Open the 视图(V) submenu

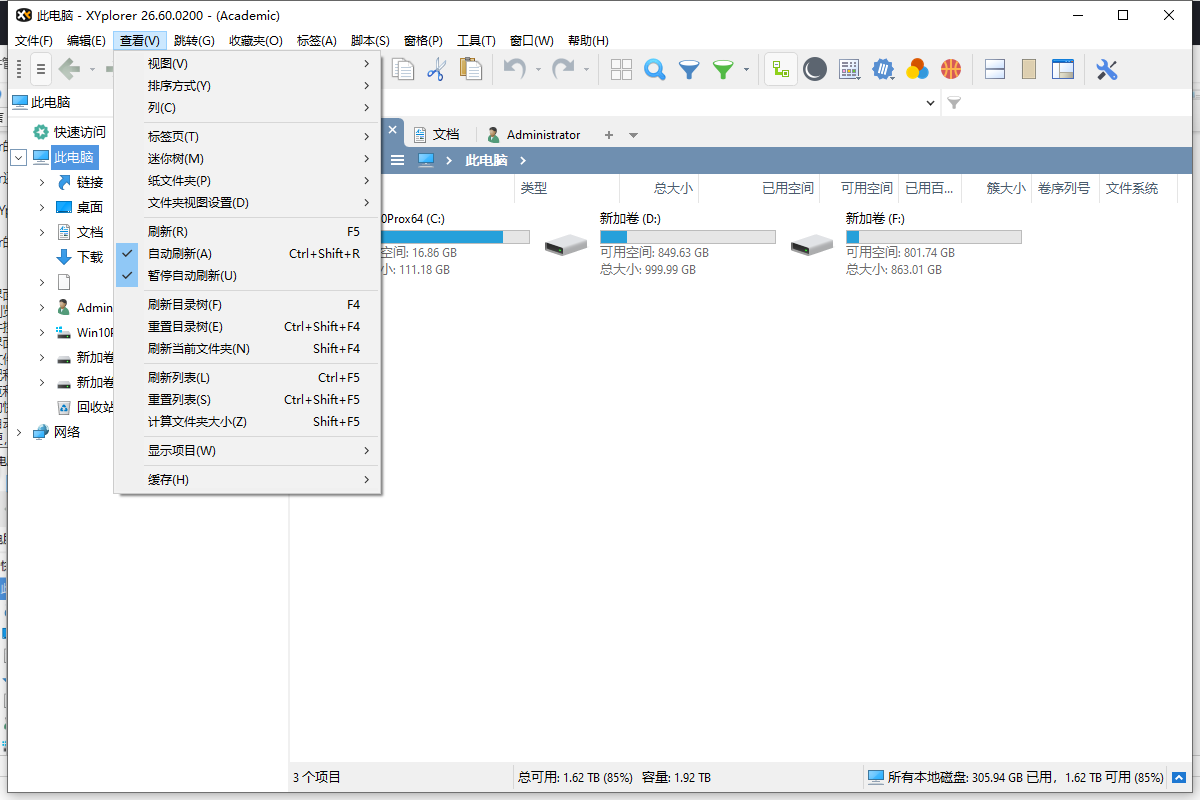(248, 64)
